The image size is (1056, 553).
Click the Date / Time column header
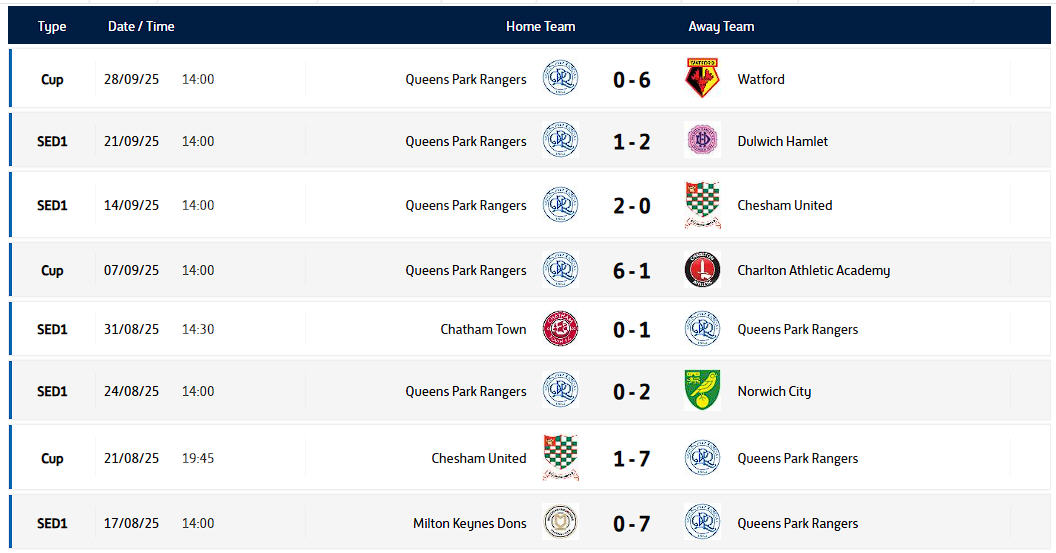tap(141, 26)
